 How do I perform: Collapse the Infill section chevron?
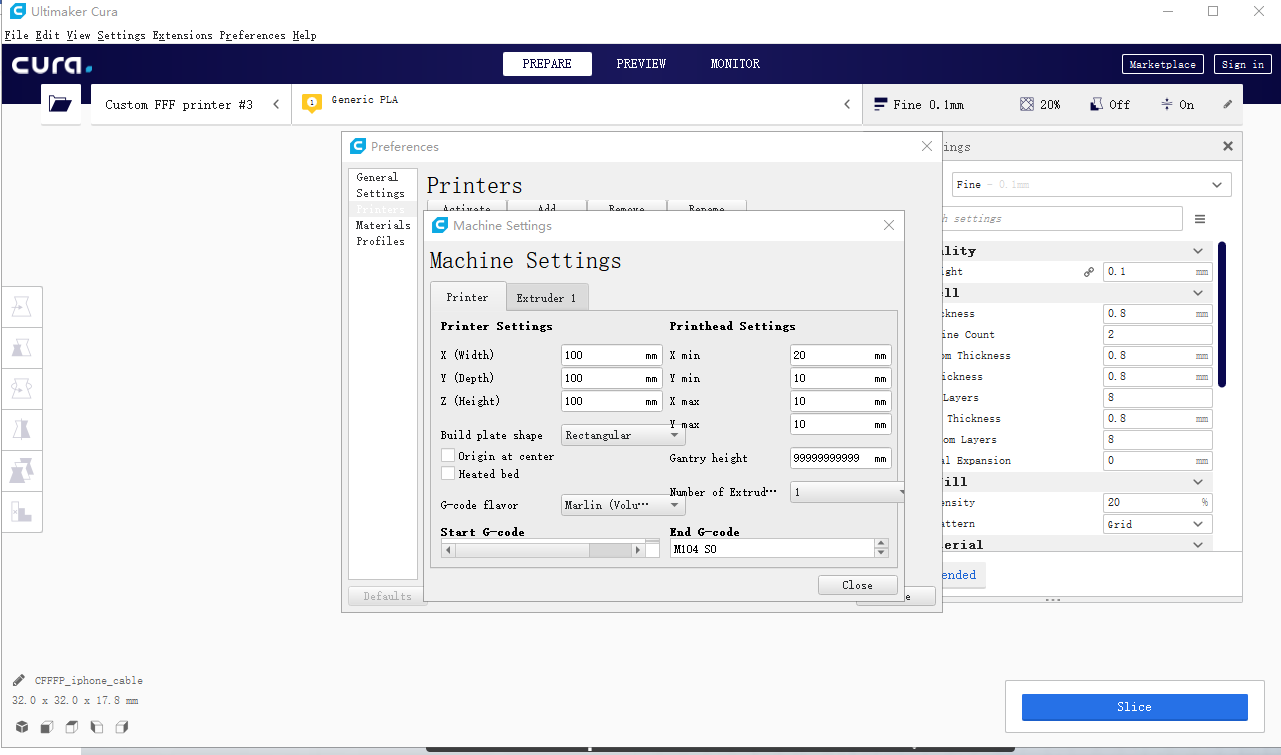click(x=1198, y=482)
